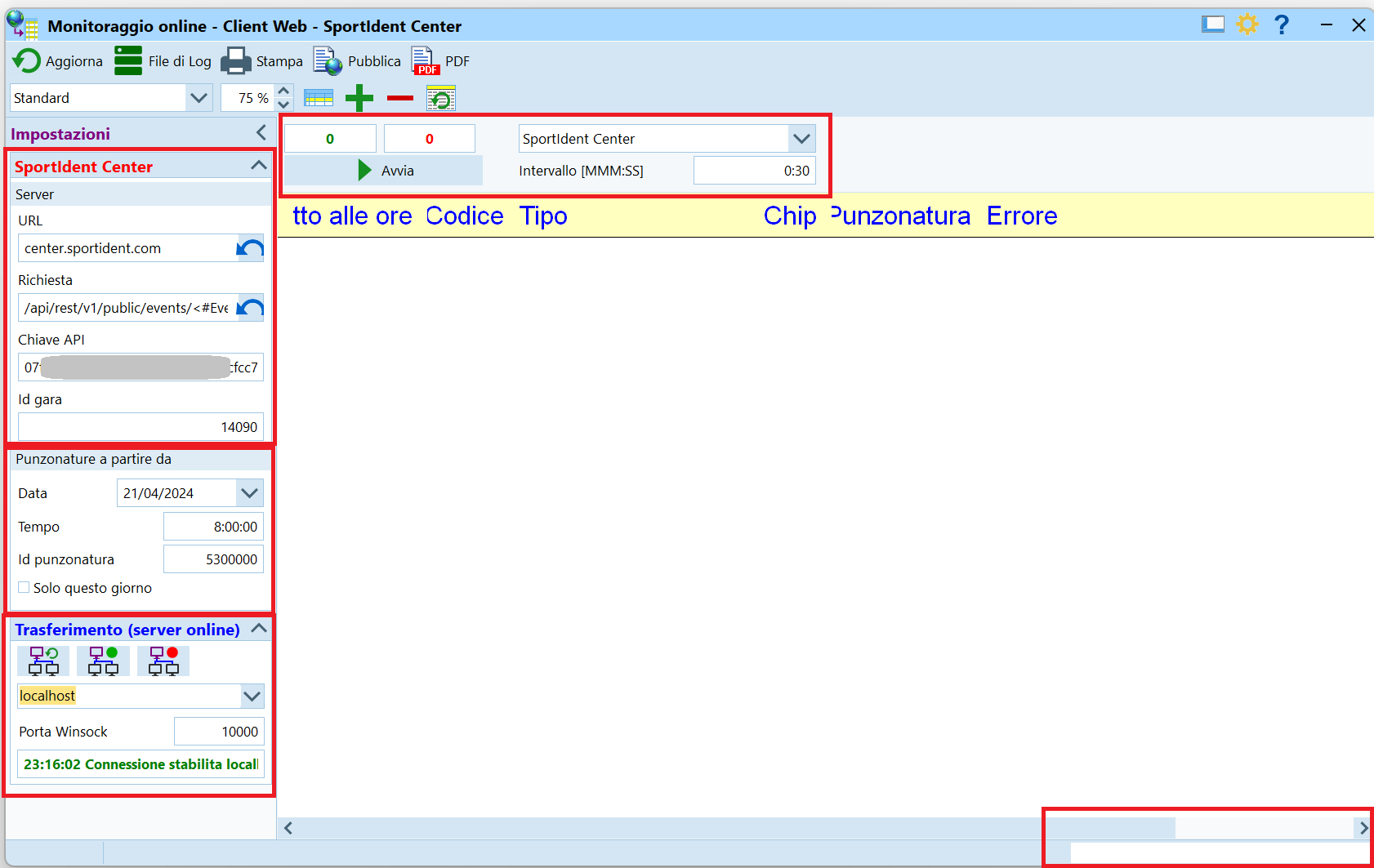Collapse the SportIdent Center section
The image size is (1374, 868).
click(259, 165)
